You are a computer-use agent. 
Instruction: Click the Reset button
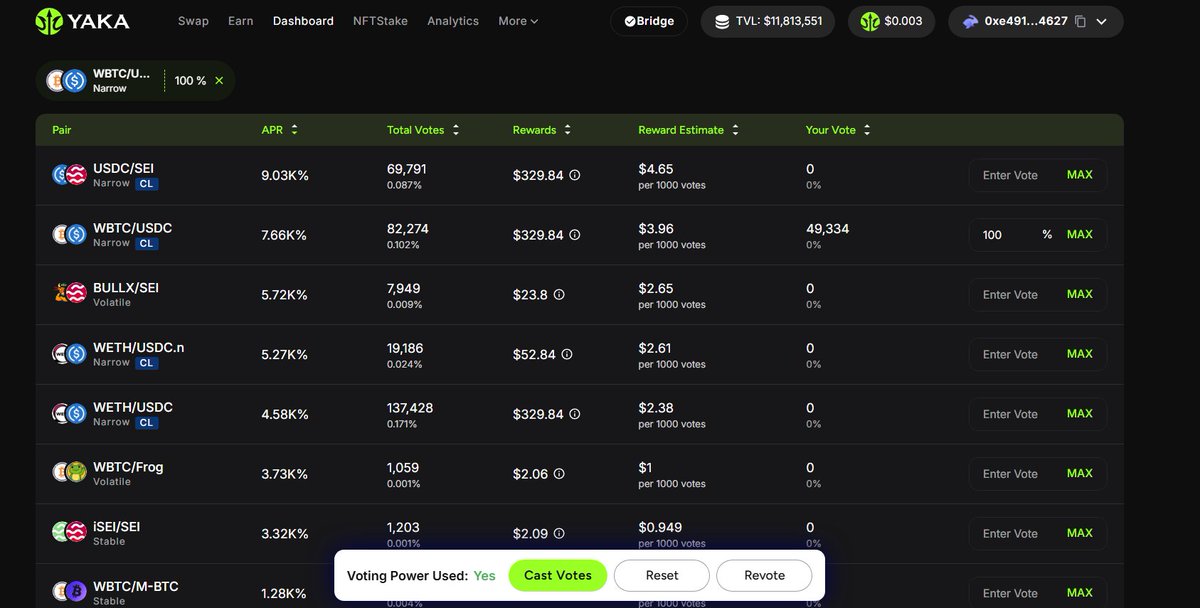(x=662, y=575)
